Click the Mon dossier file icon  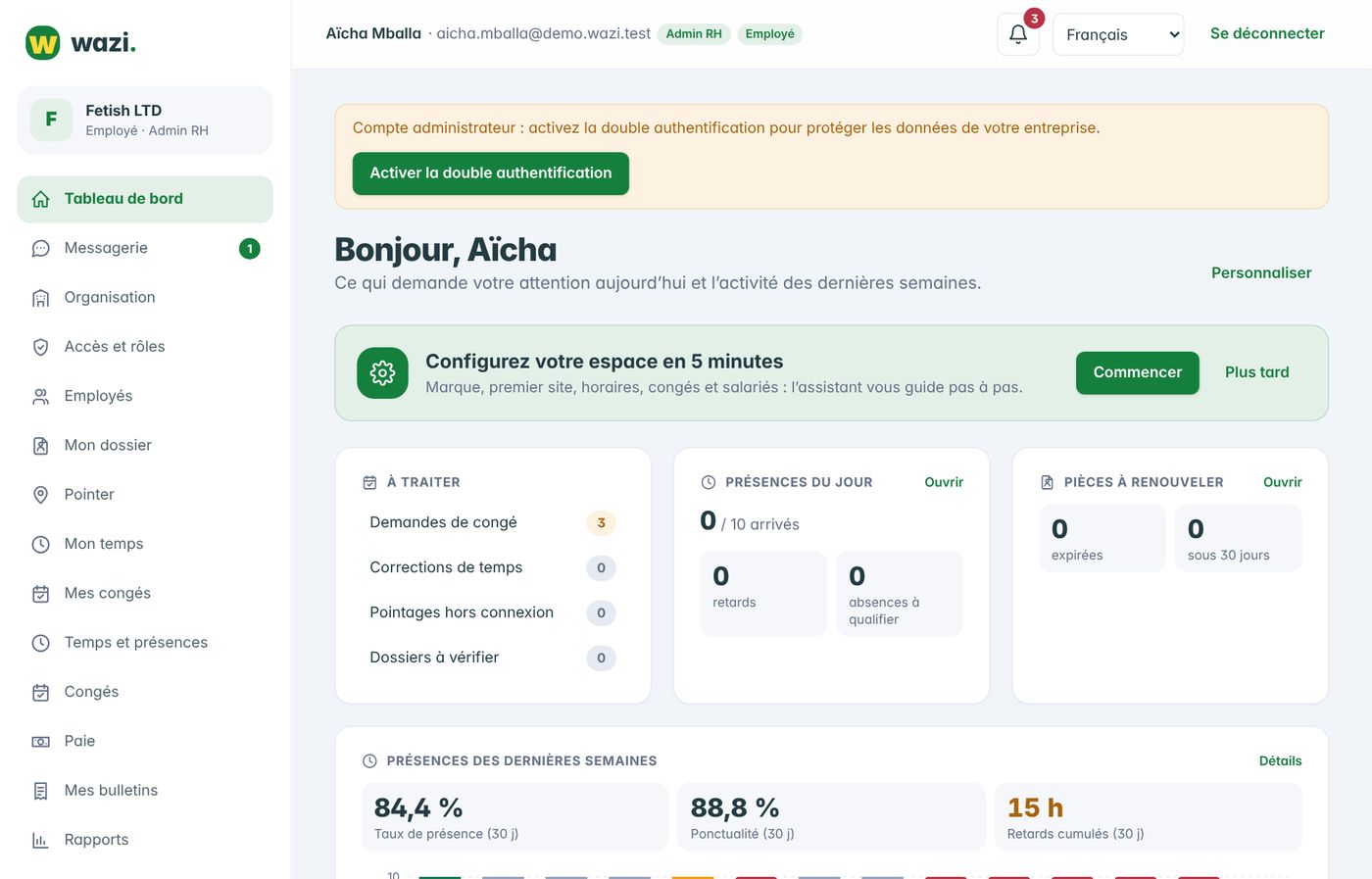pos(40,446)
